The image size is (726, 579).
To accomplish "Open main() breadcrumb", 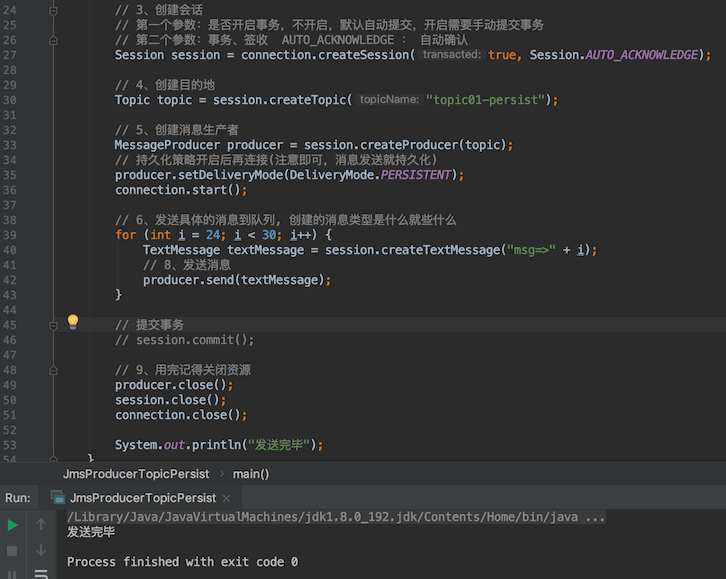I will point(250,474).
